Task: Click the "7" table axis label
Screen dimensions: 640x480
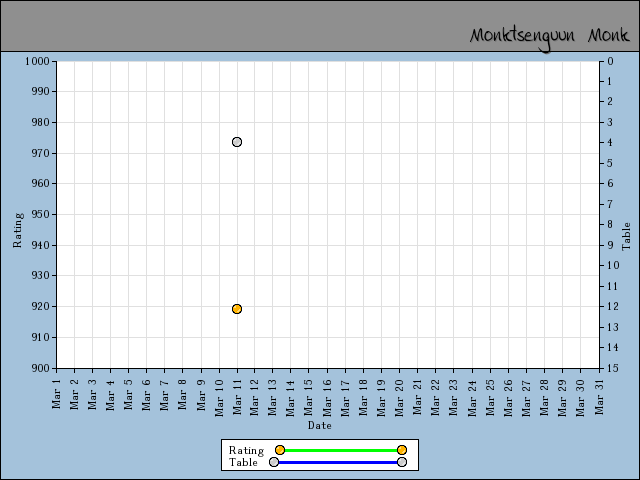Action: [610, 204]
